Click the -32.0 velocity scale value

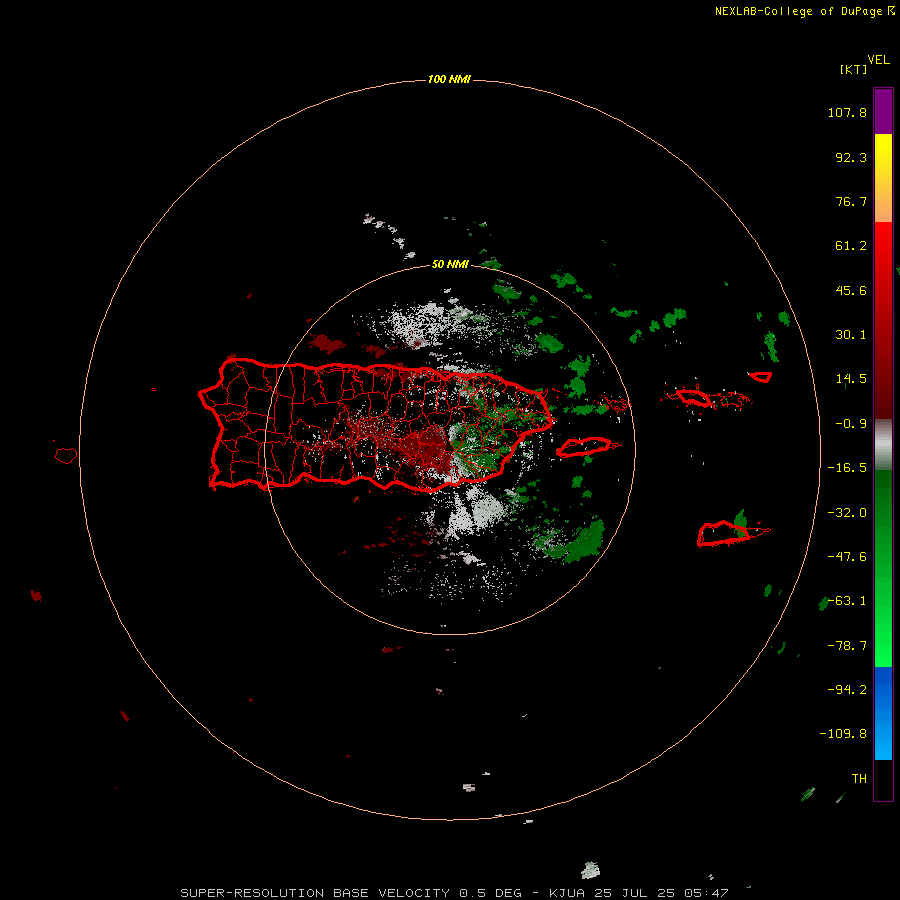click(x=847, y=513)
